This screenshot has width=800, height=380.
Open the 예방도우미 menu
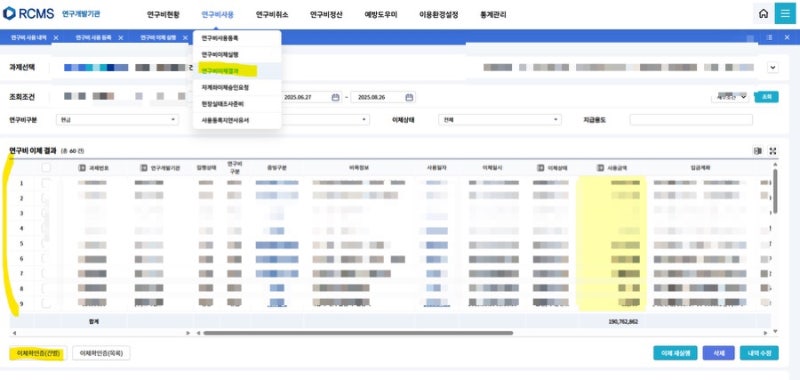coord(381,15)
